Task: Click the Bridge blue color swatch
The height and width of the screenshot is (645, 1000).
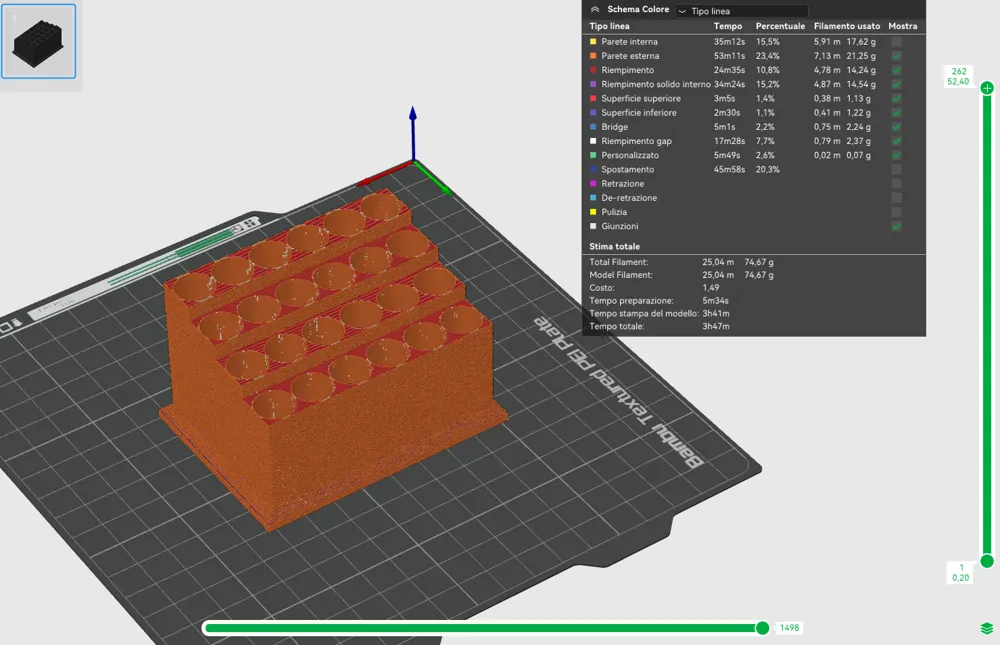Action: 593,127
